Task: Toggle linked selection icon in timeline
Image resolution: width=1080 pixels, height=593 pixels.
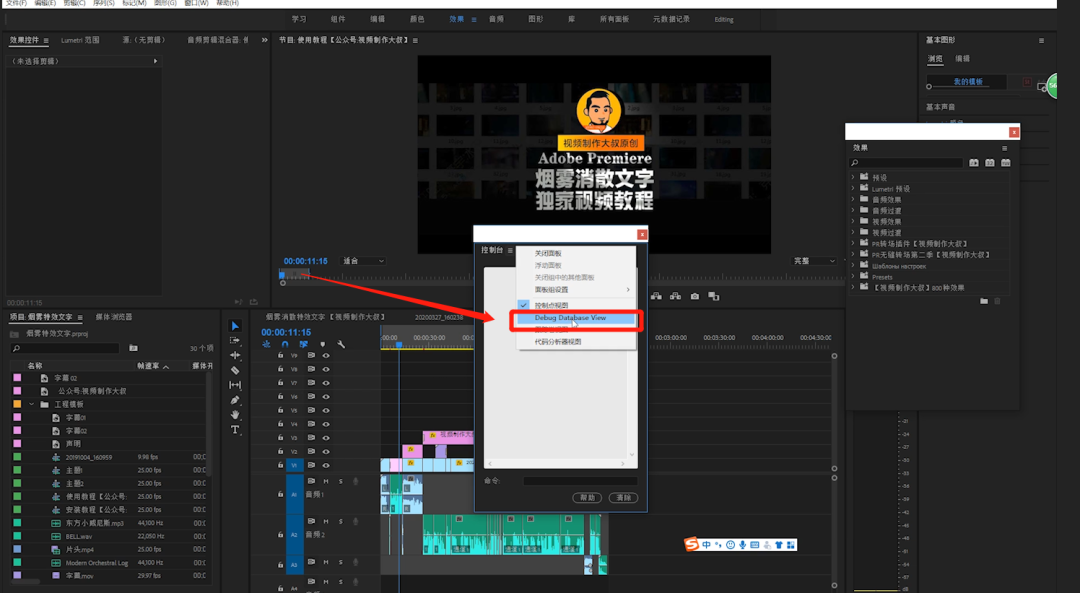Action: coord(303,344)
